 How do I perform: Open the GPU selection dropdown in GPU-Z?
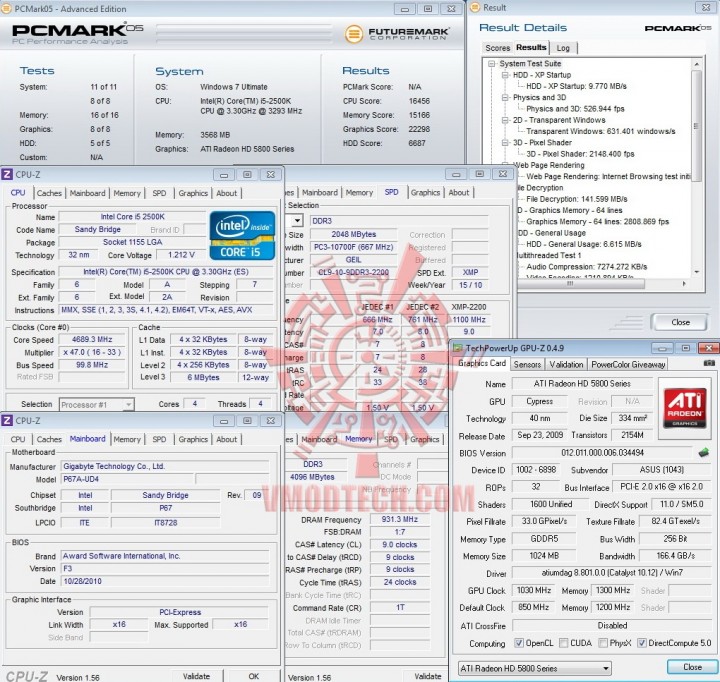[x=534, y=668]
